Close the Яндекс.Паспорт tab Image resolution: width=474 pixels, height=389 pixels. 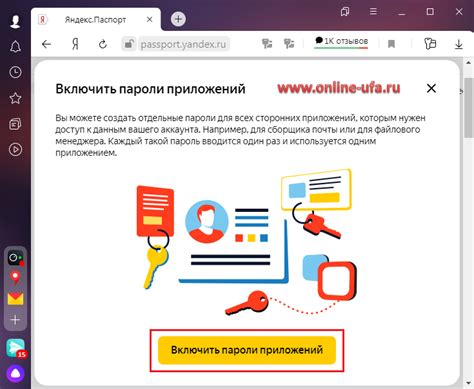(x=150, y=20)
